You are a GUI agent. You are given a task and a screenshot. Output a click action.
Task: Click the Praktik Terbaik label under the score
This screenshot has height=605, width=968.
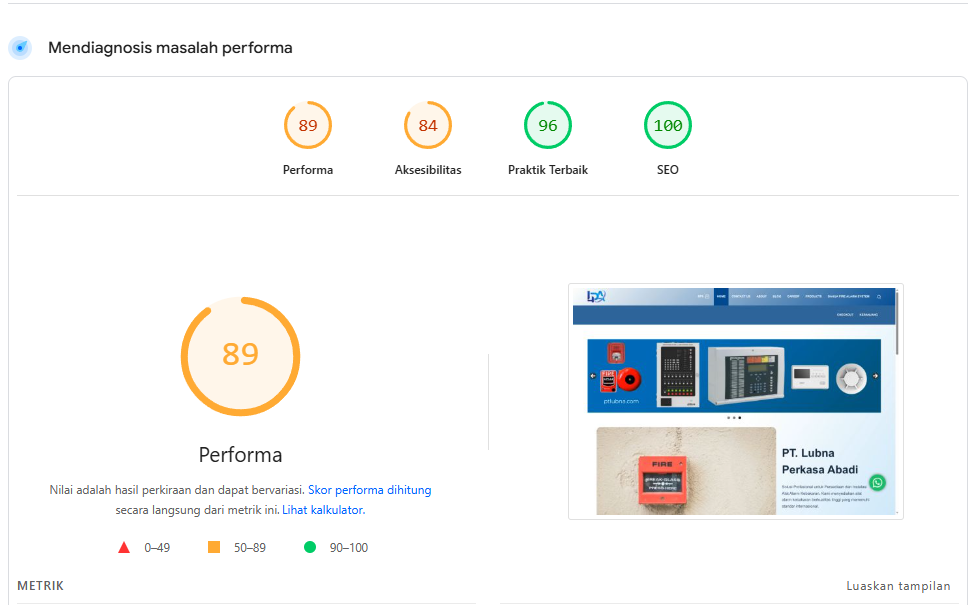pos(548,170)
